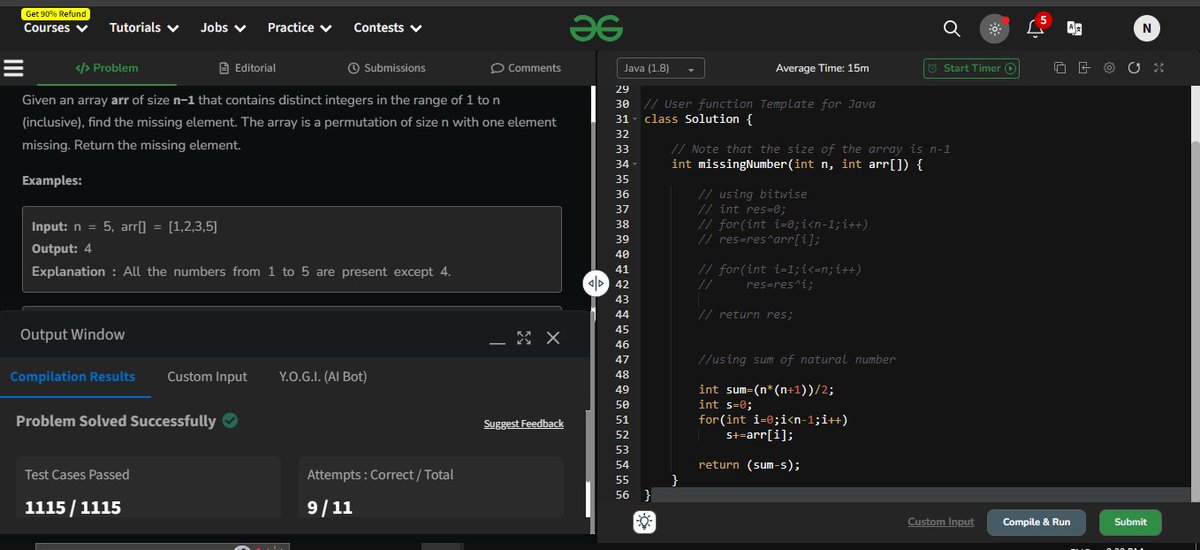Click the 'Output: 4' example text
1200x550 pixels.
coord(62,249)
